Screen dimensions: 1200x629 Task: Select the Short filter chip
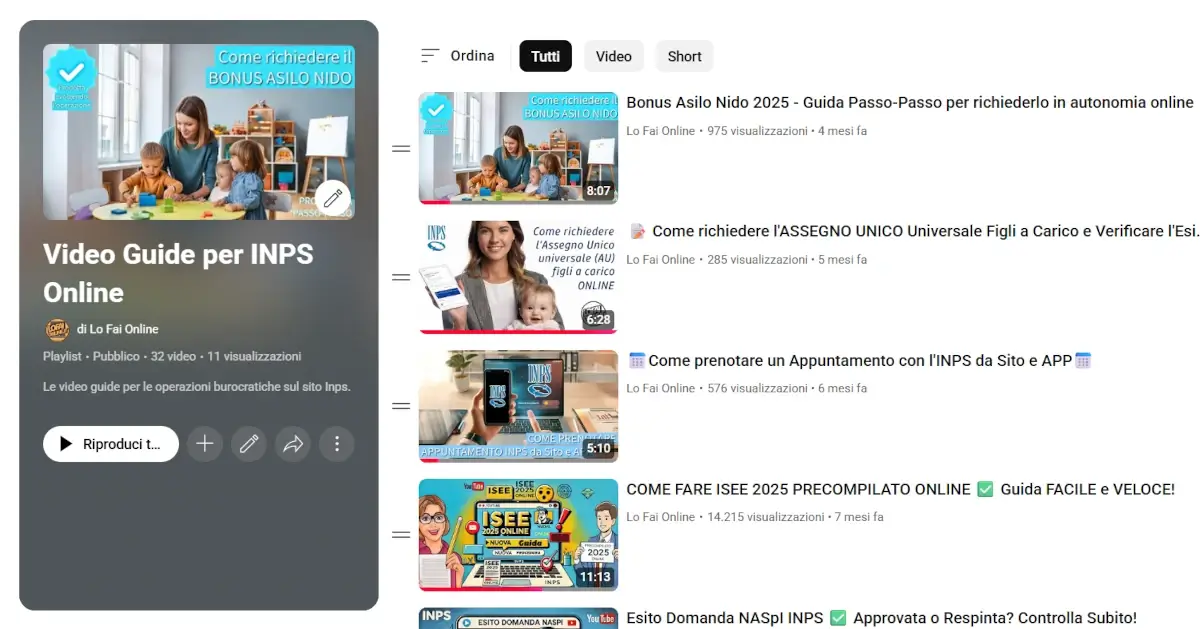tap(685, 56)
